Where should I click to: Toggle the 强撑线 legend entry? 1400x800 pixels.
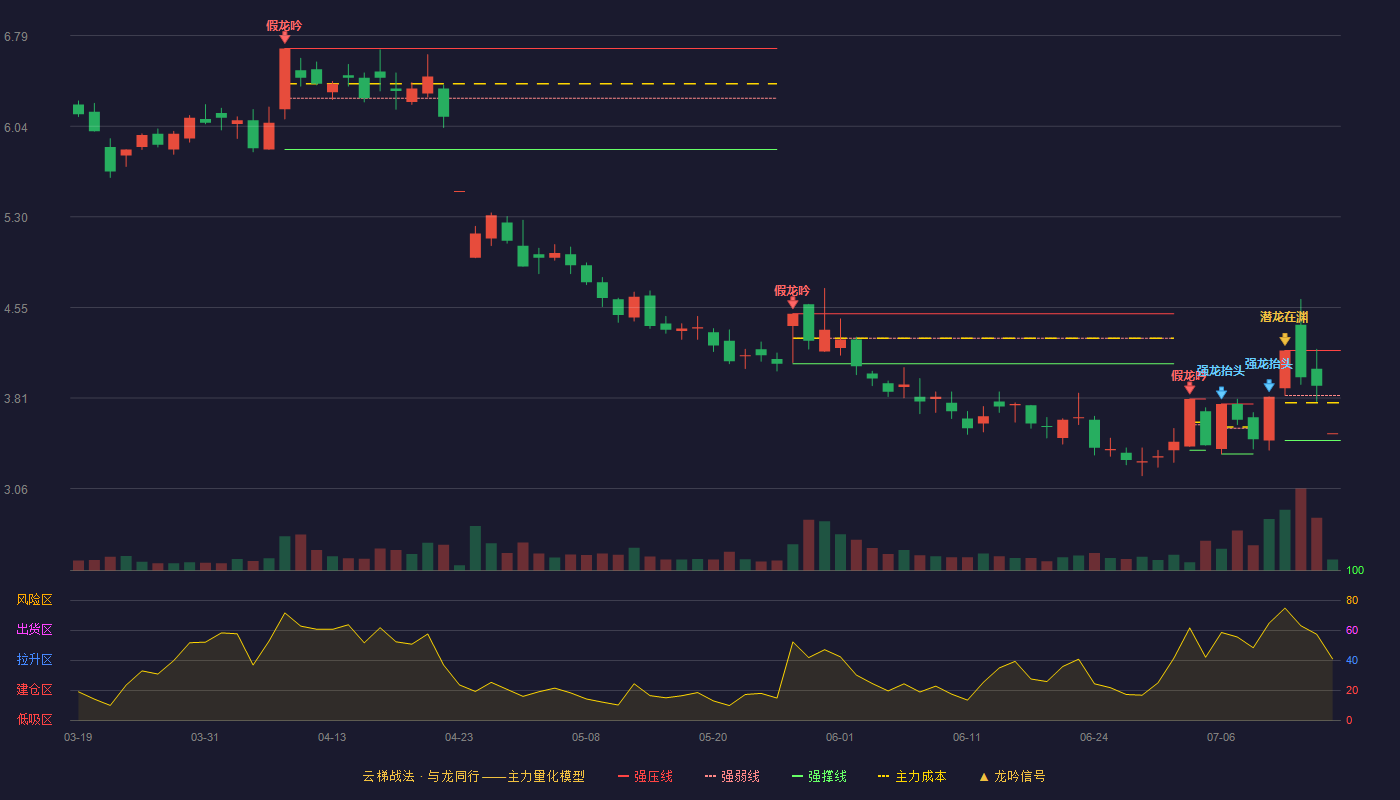pyautogui.click(x=819, y=776)
